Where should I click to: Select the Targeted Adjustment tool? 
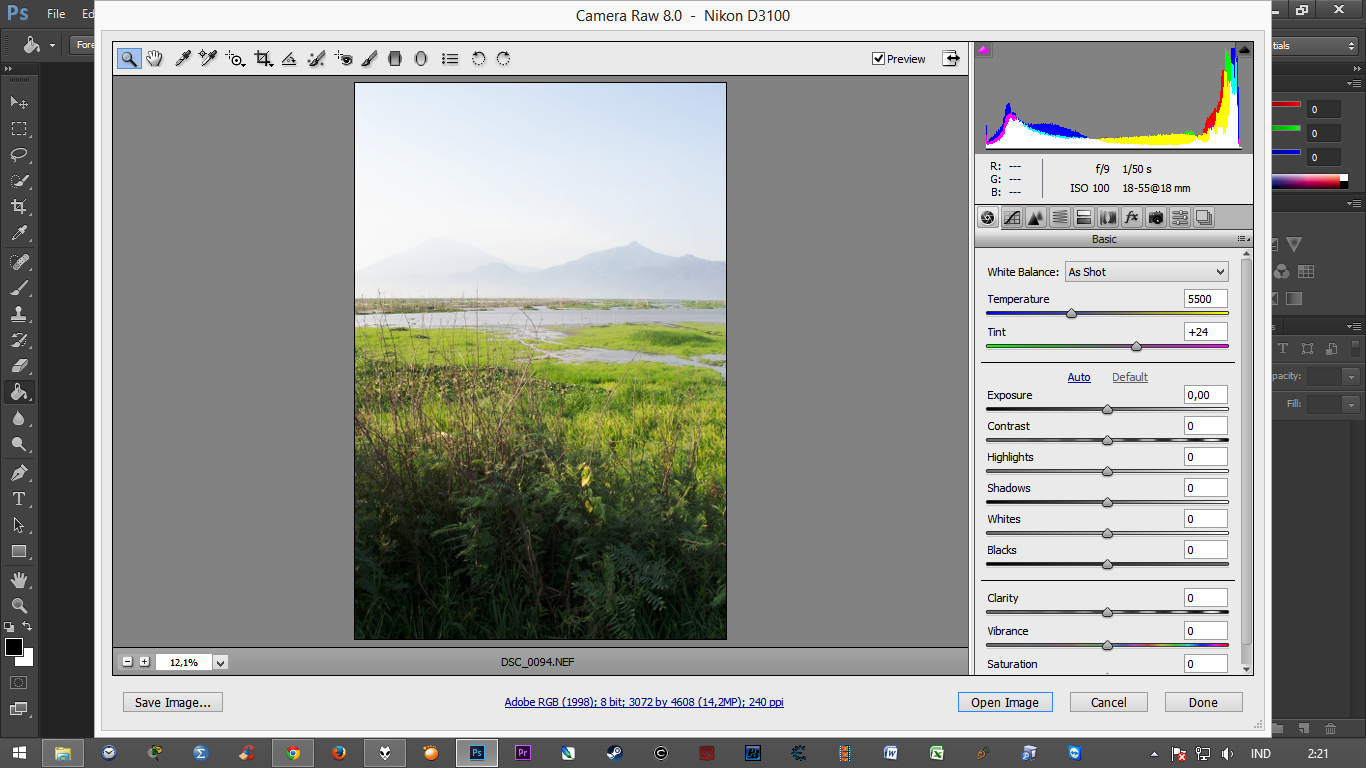pos(235,59)
